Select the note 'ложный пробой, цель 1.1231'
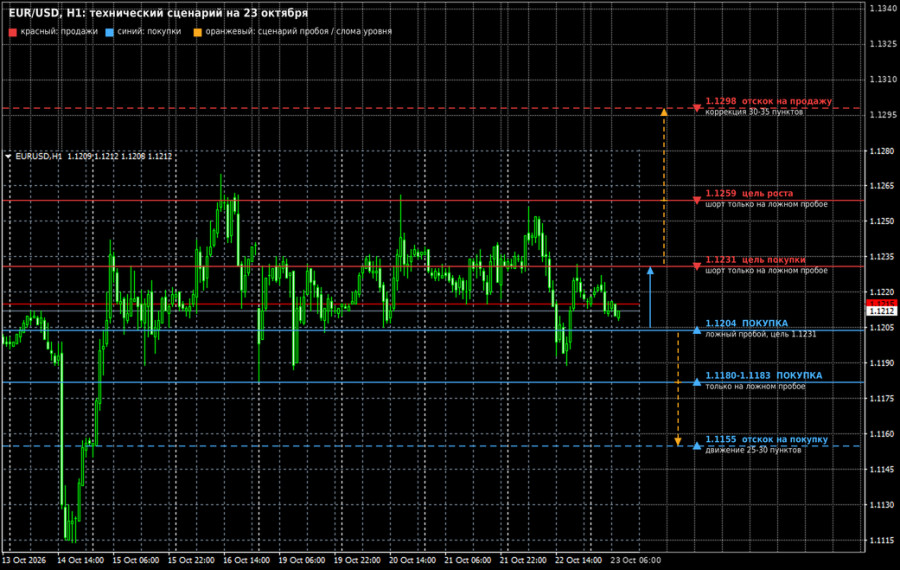Screen dimensions: 900x570 (761, 334)
